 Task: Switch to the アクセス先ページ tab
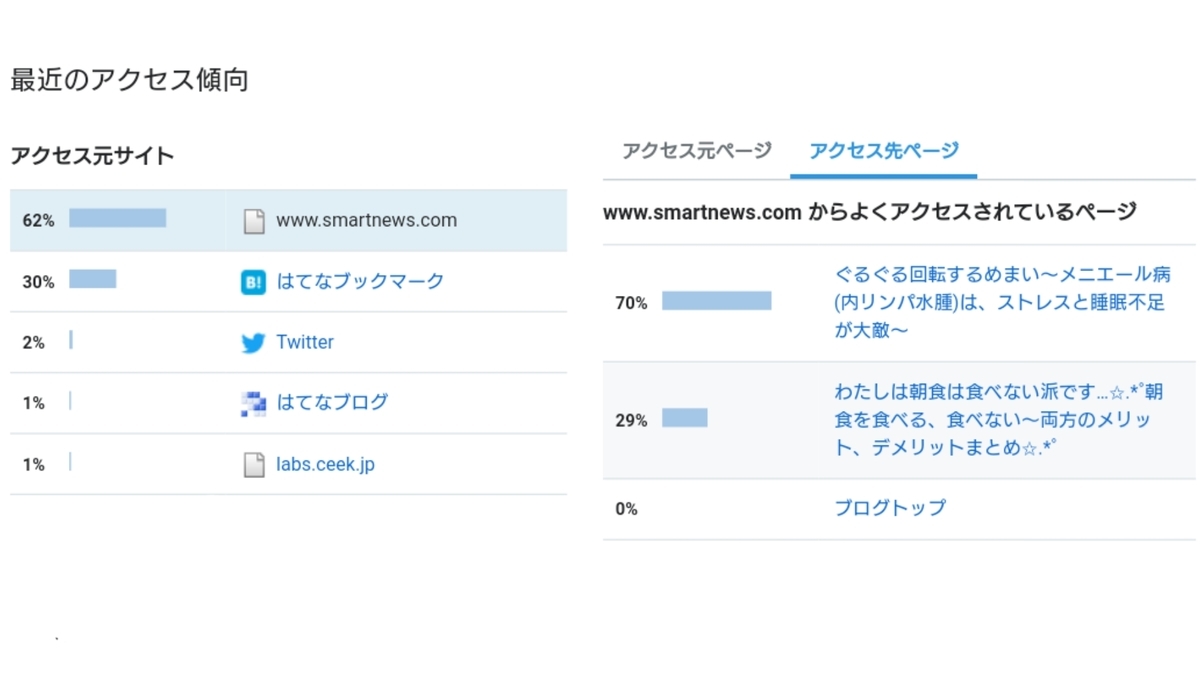(884, 151)
